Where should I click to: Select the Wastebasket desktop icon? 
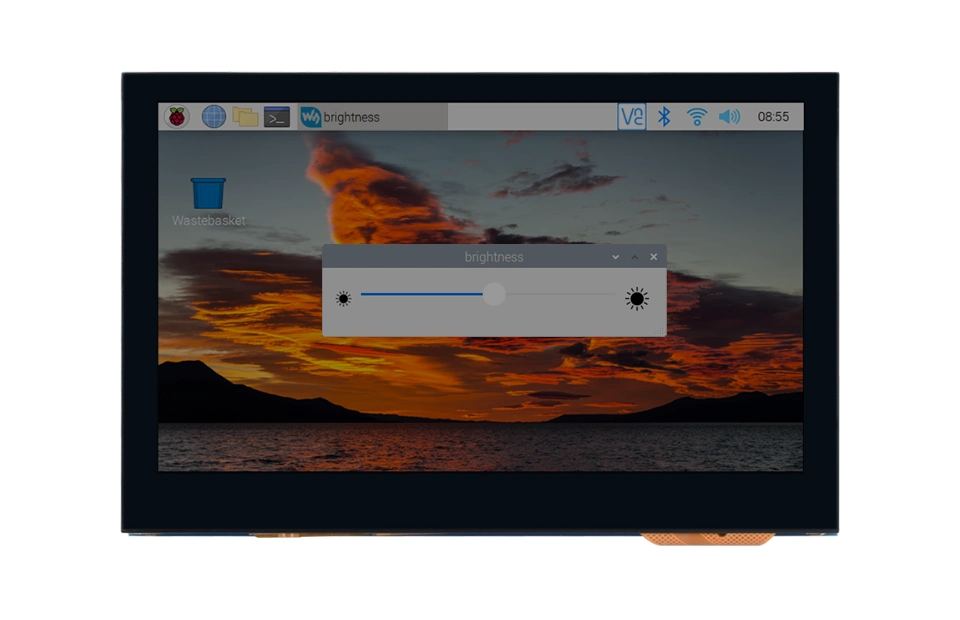208,195
